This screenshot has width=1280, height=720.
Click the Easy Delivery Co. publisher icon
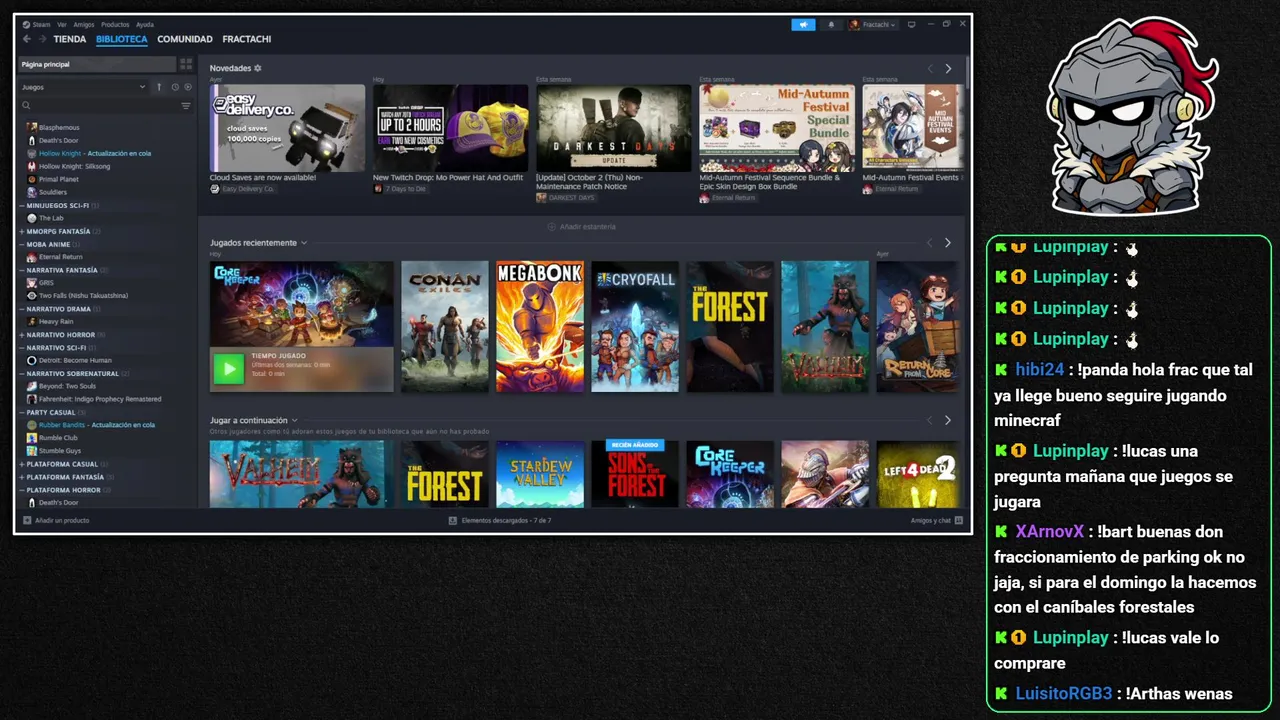pos(215,188)
